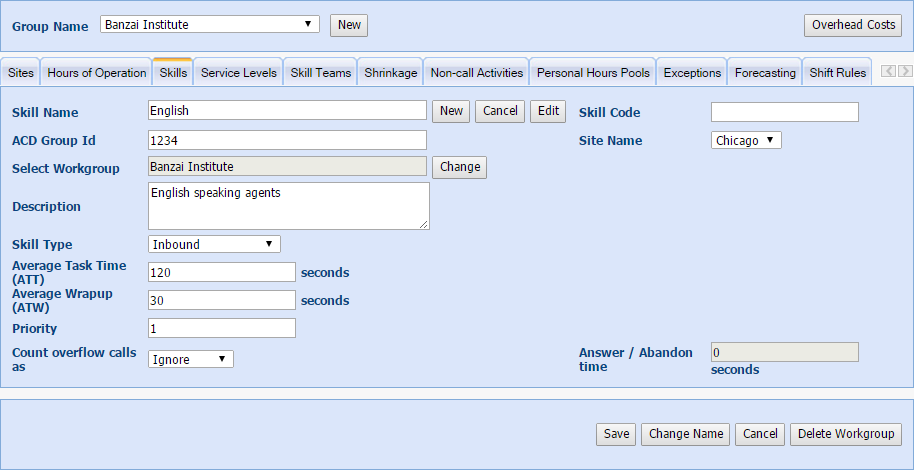The width and height of the screenshot is (914, 470).
Task: Open the Group Name dropdown
Action: 210,25
